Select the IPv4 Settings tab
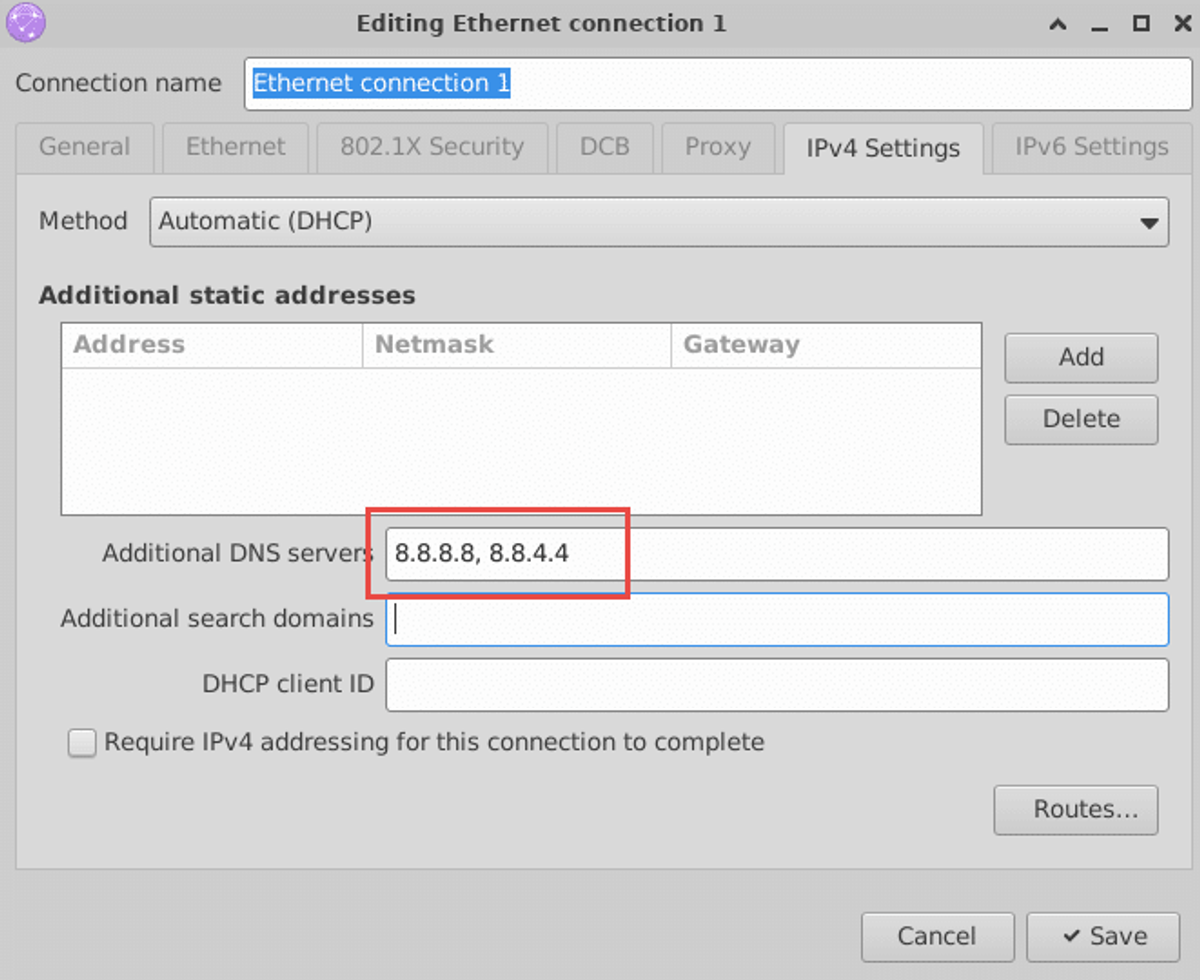The height and width of the screenshot is (980, 1200). click(883, 148)
